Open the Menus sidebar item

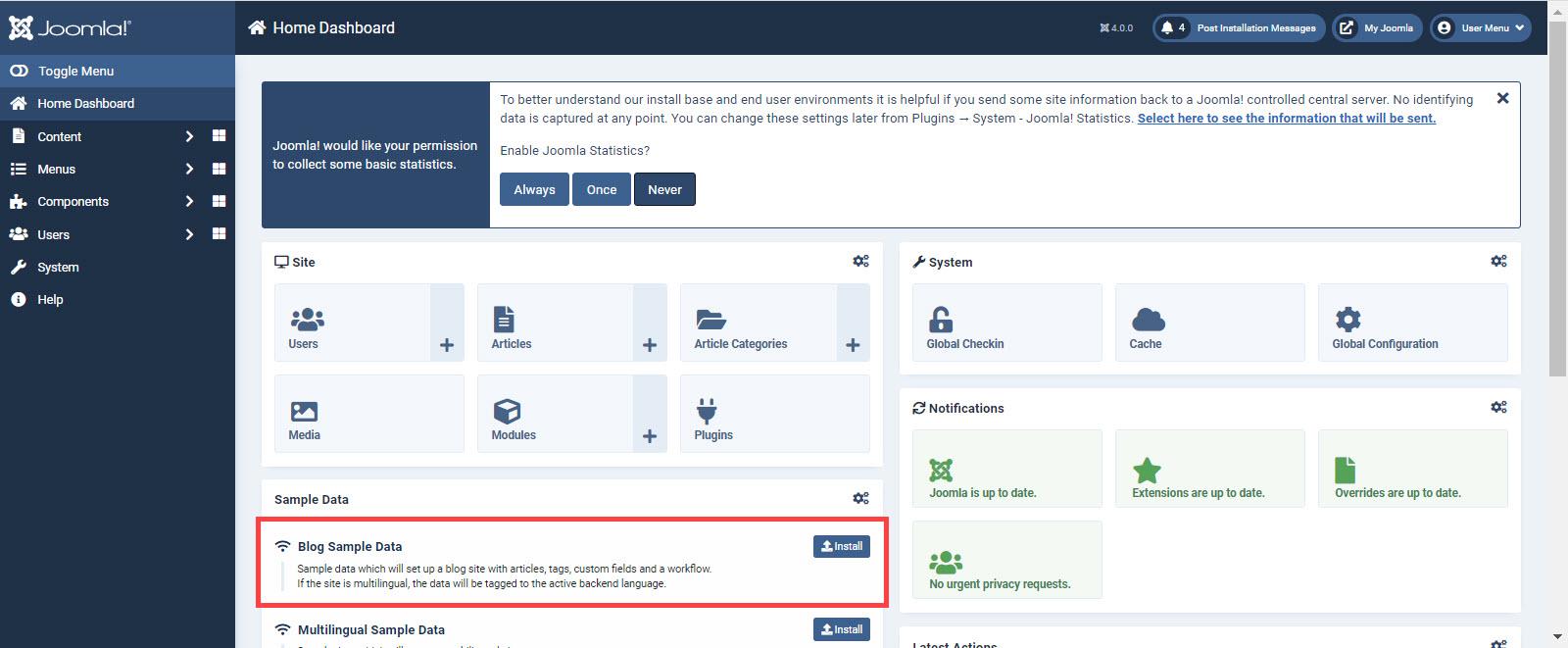point(56,169)
